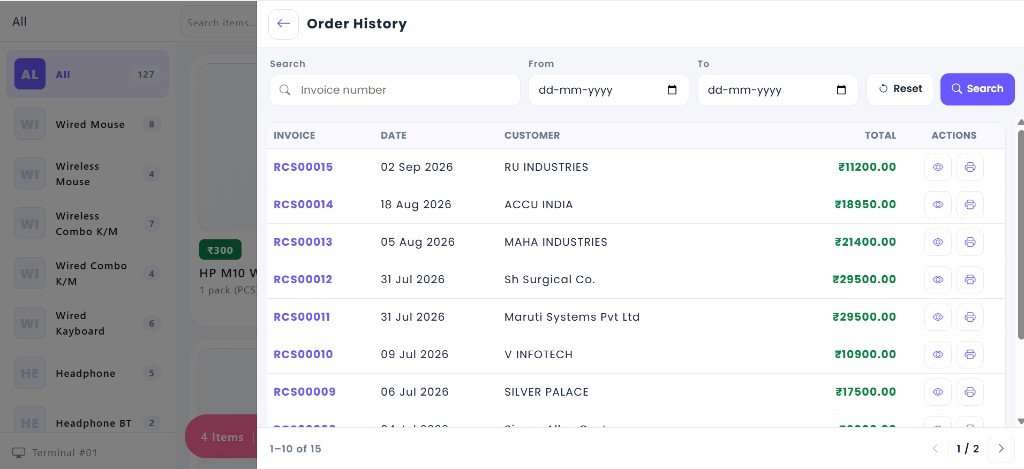Print invoice RCS00013
Screen dimensions: 1024x469
[x=970, y=242]
